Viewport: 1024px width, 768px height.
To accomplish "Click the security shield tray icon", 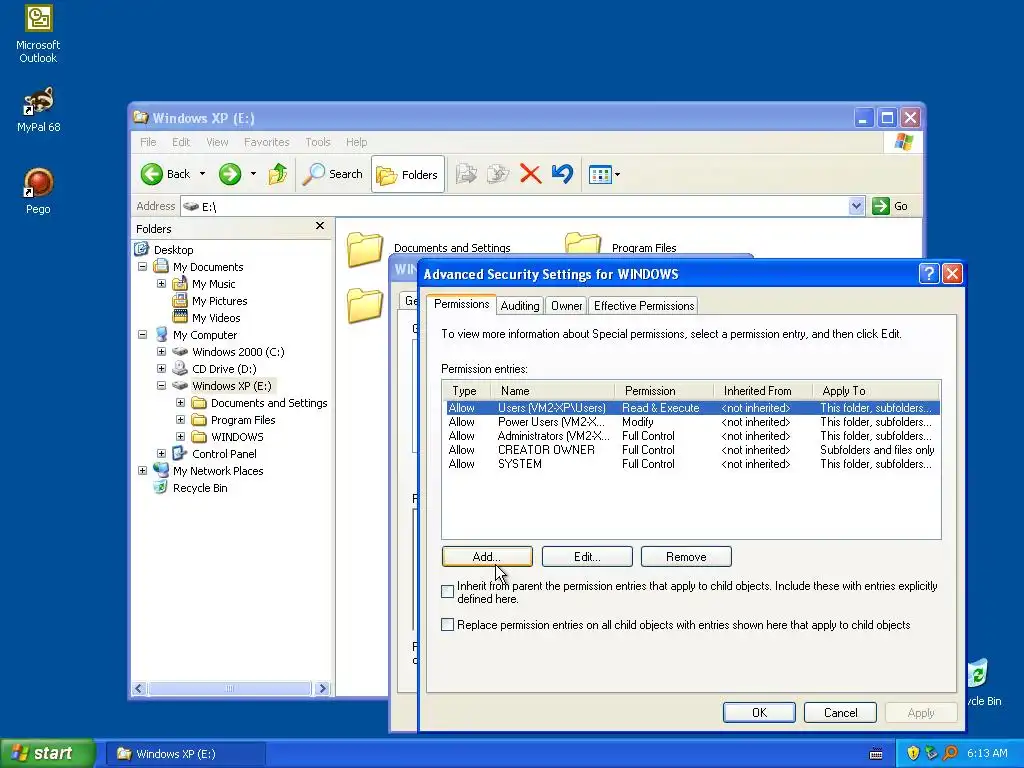I will [913, 754].
